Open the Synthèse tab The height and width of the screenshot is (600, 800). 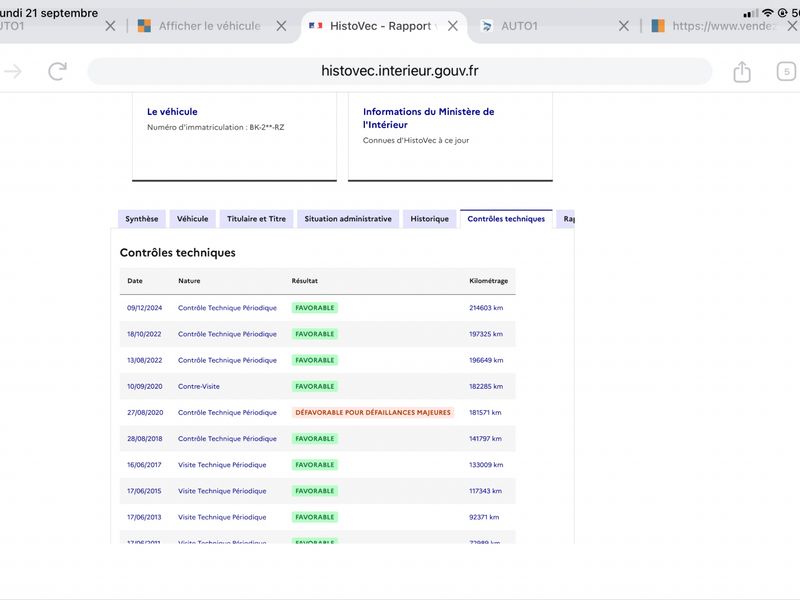click(142, 219)
